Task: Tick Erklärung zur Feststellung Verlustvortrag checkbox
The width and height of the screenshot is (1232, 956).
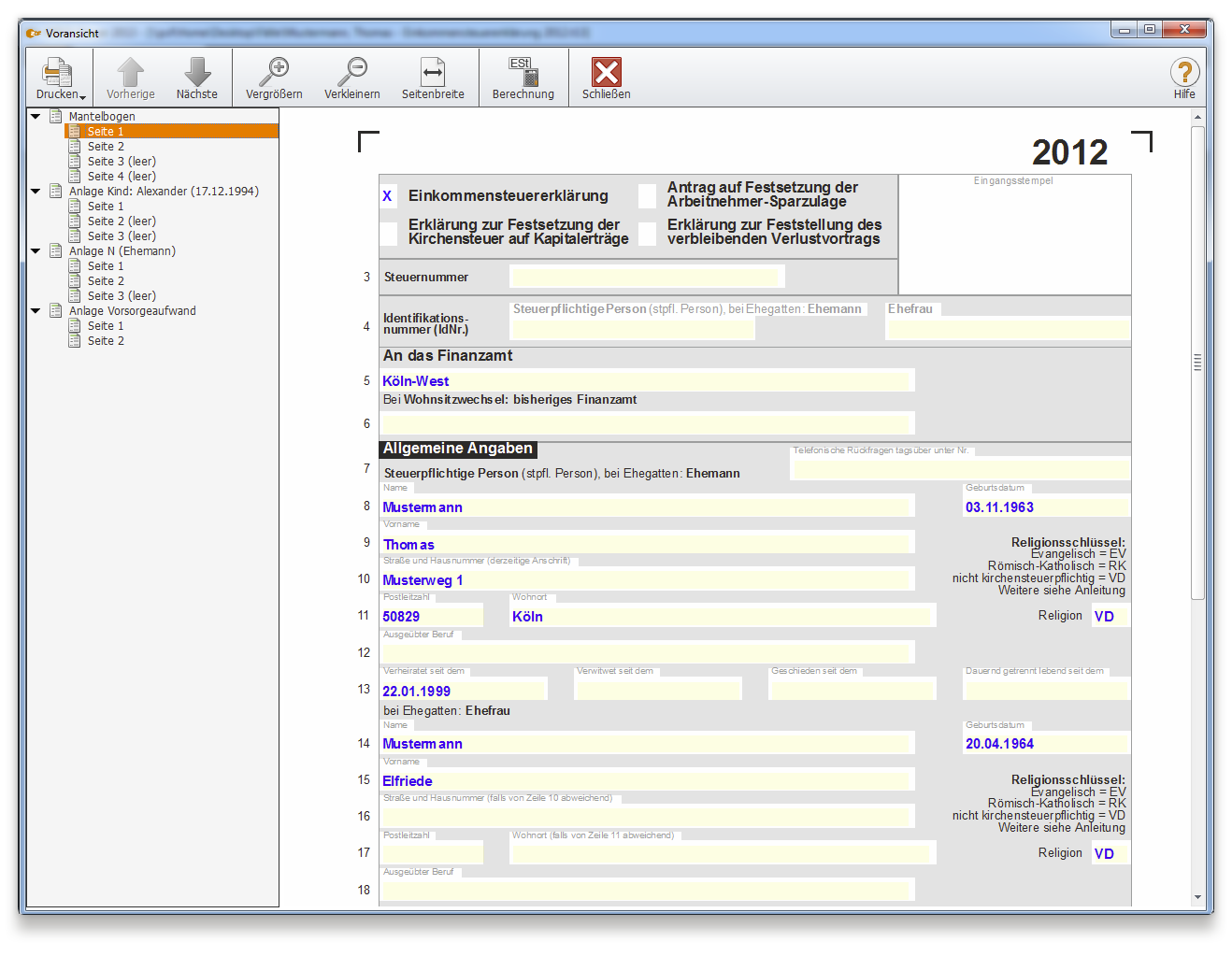Action: point(647,233)
